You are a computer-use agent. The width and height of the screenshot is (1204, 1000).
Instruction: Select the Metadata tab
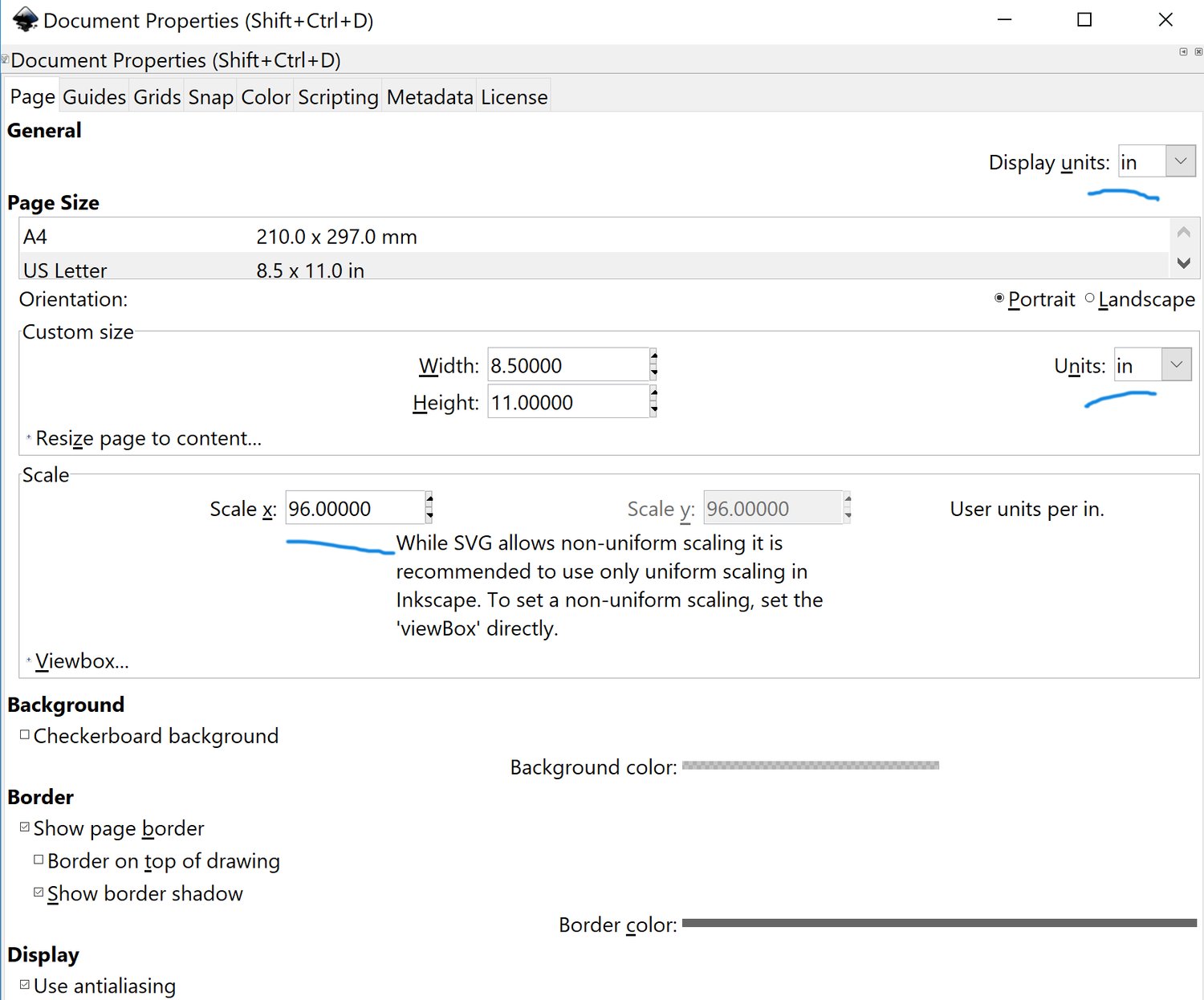pyautogui.click(x=429, y=96)
